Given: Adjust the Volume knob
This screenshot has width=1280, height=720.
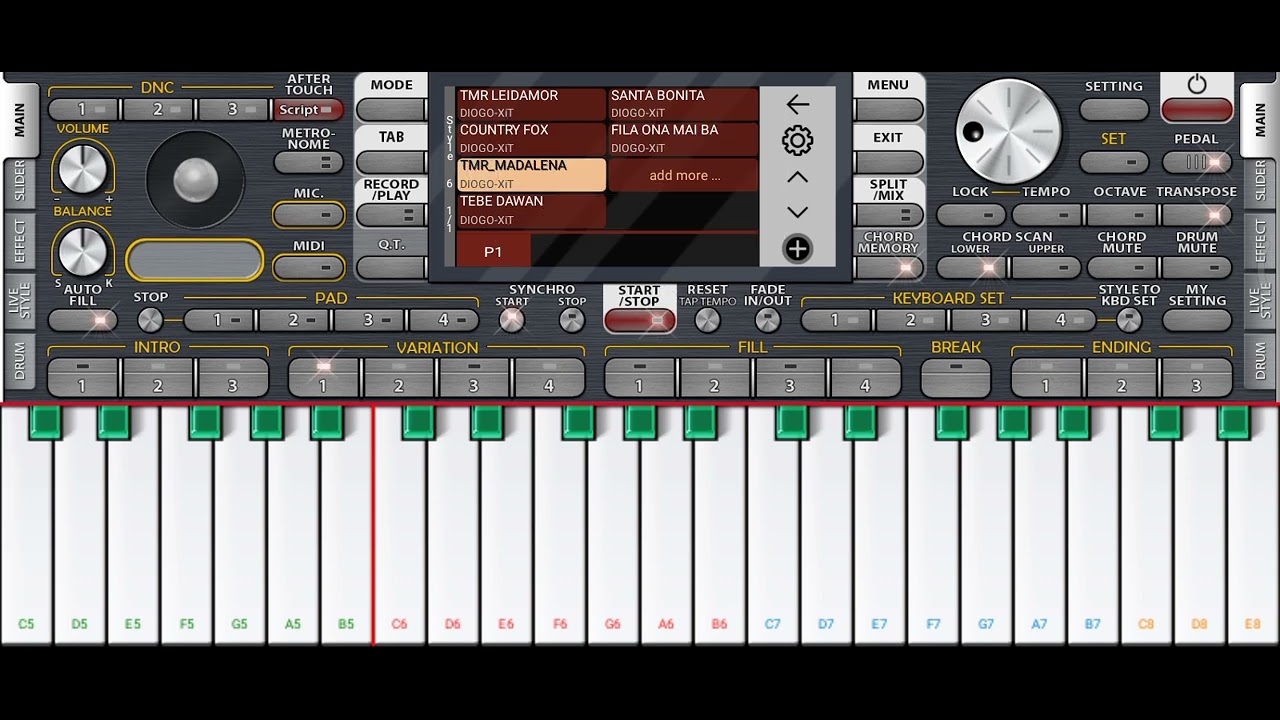Looking at the screenshot, I should 82,167.
